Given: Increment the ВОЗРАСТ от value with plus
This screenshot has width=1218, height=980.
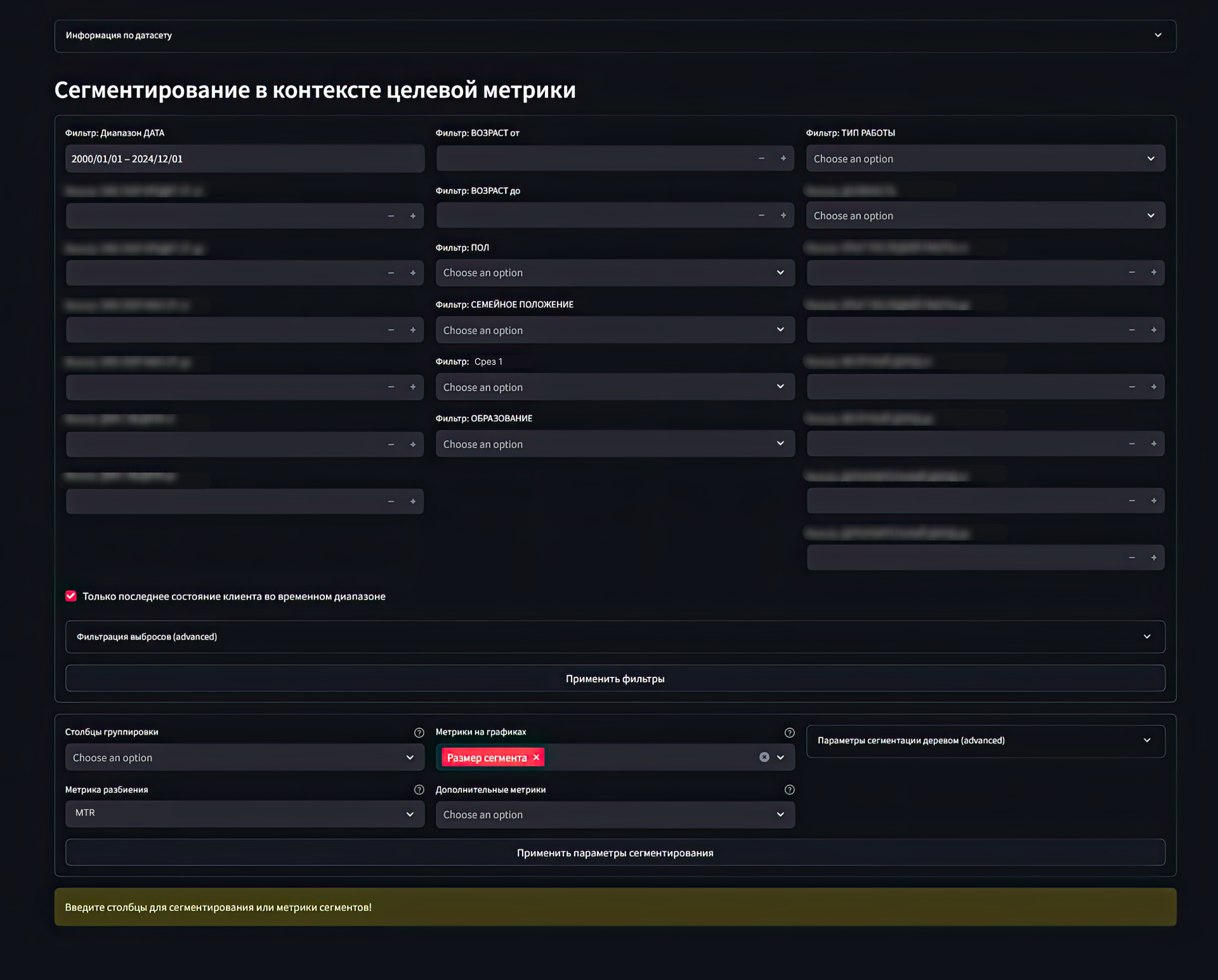Looking at the screenshot, I should click(783, 159).
